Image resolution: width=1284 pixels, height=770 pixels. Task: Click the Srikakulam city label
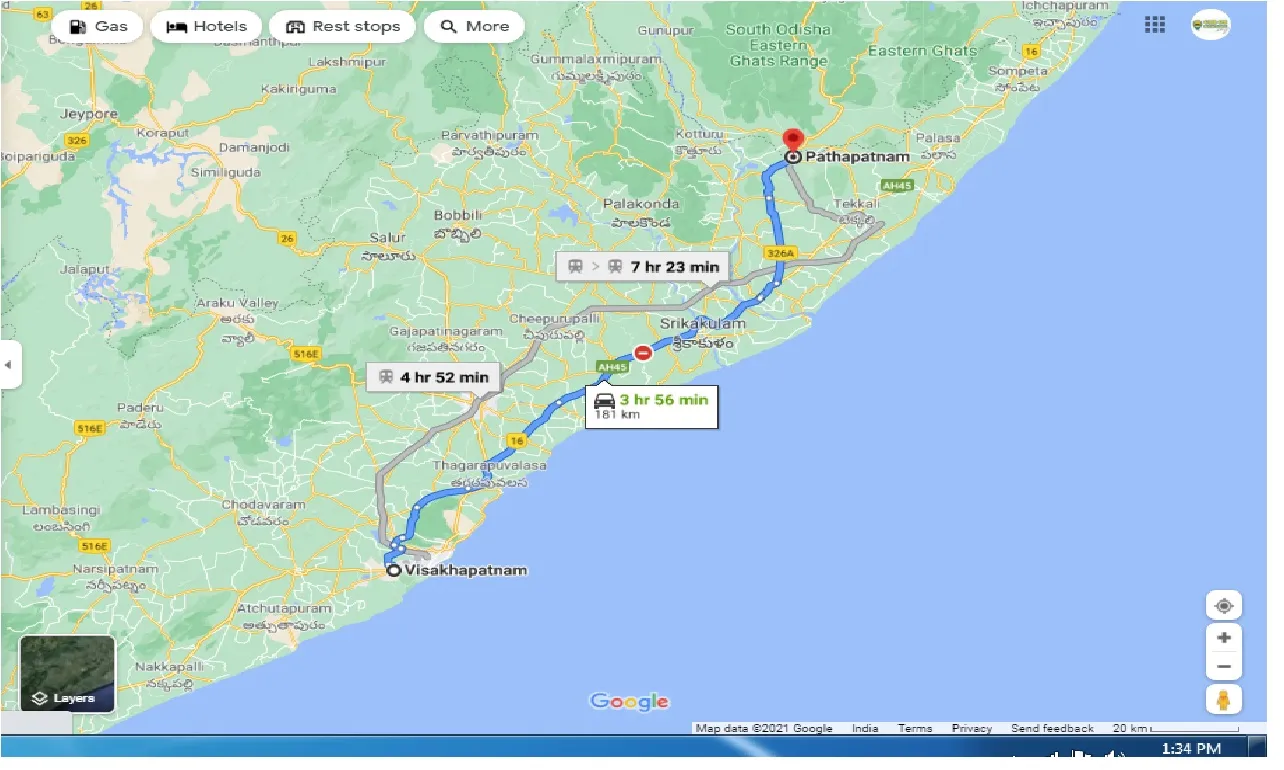point(702,324)
